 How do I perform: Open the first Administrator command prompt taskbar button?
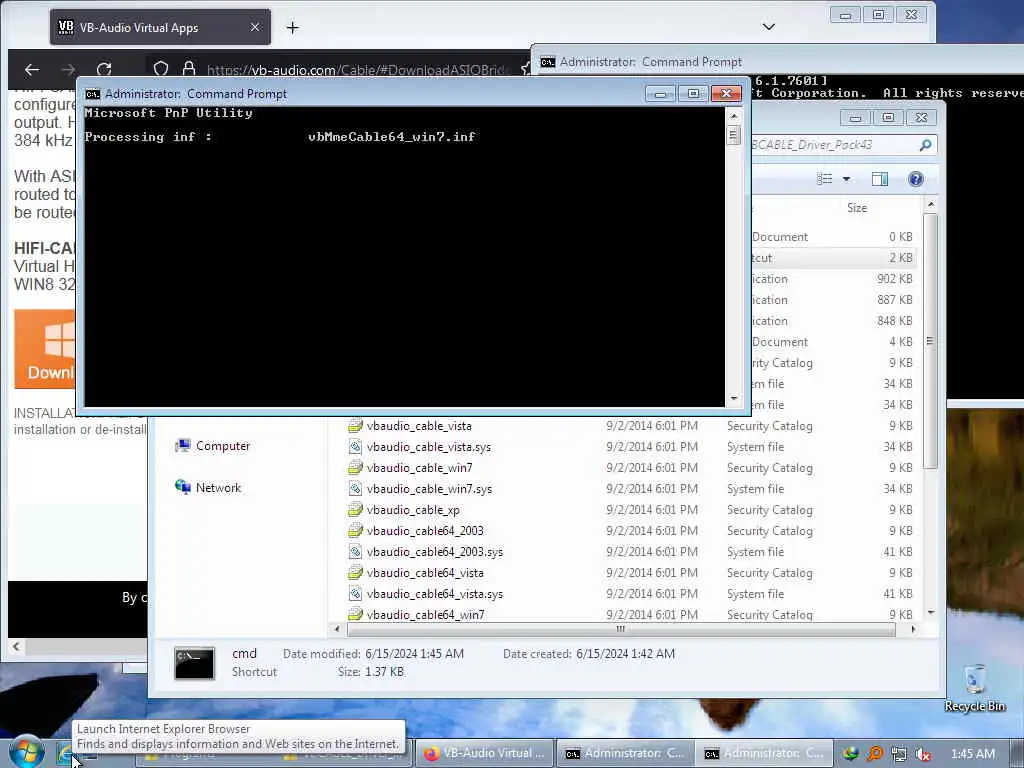(624, 753)
